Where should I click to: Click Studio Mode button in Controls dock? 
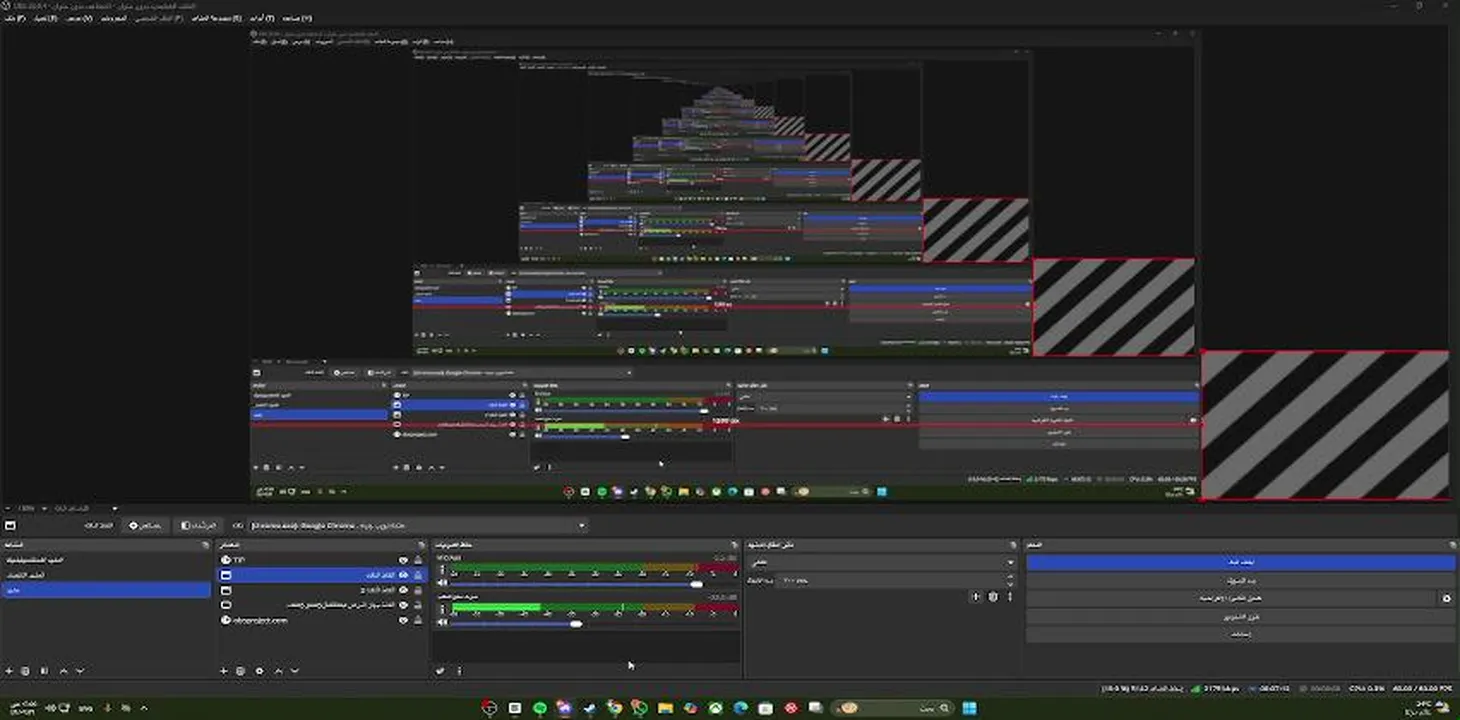(x=1240, y=617)
